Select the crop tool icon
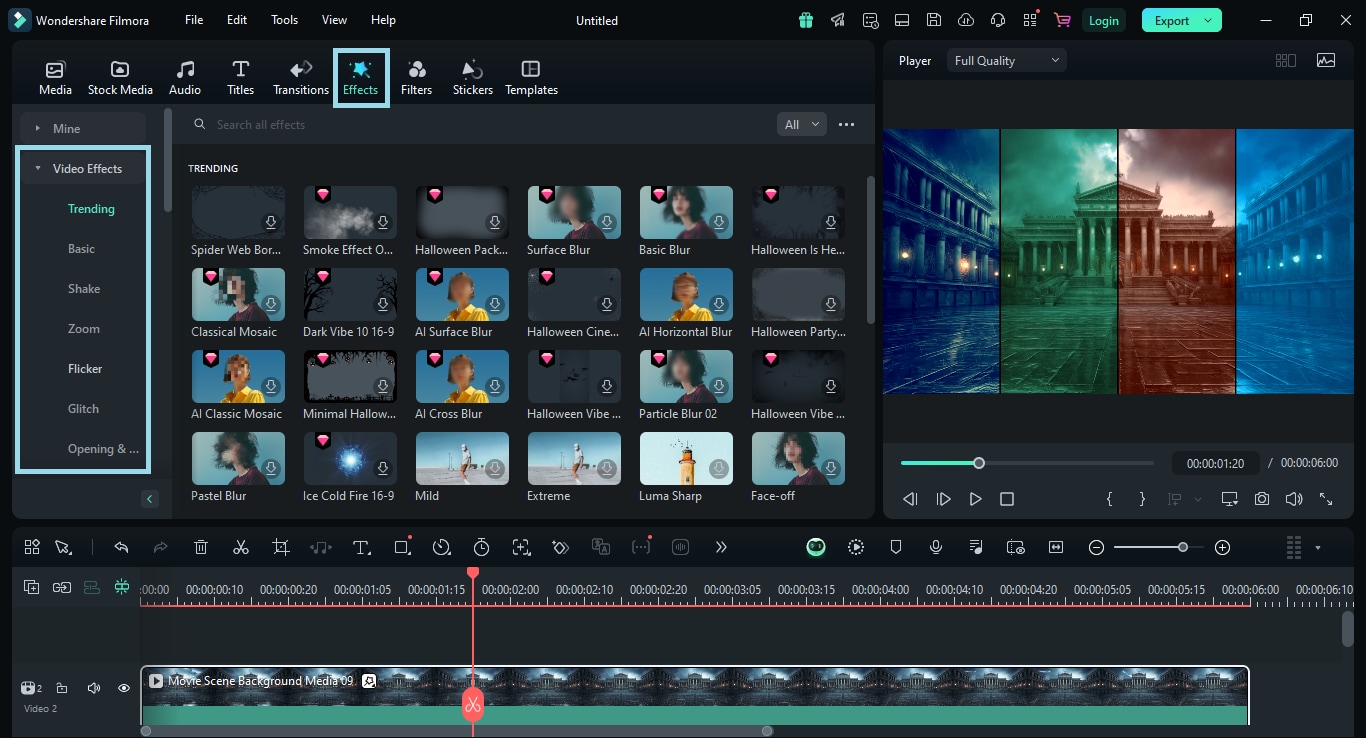 point(281,547)
